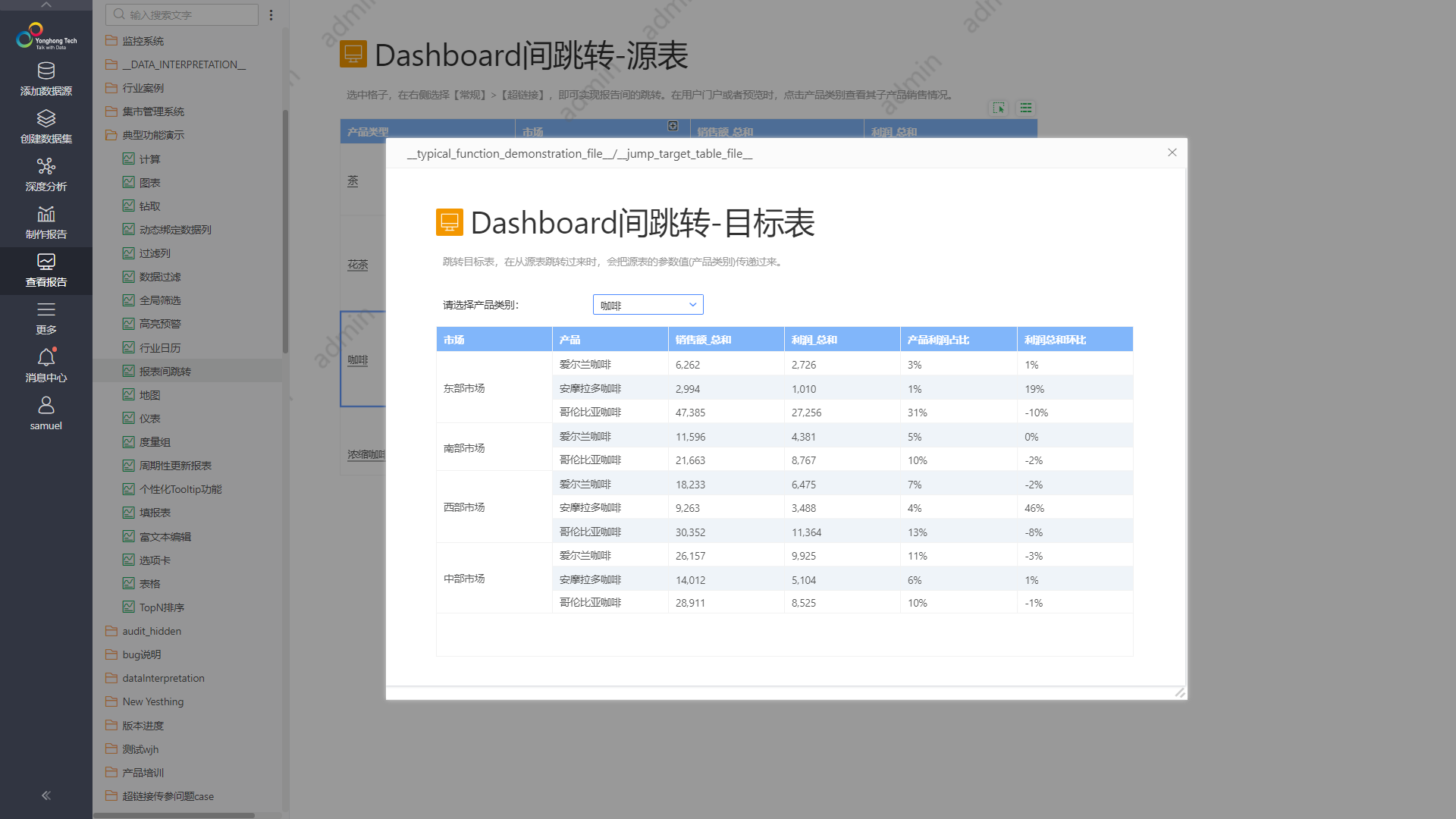Click close button on Dashboard跳转目标表
The height and width of the screenshot is (819, 1456).
[1172, 152]
